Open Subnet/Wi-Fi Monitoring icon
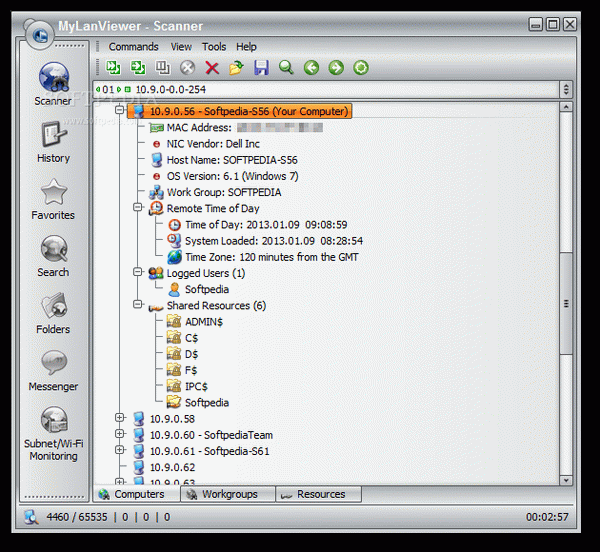 (x=54, y=420)
